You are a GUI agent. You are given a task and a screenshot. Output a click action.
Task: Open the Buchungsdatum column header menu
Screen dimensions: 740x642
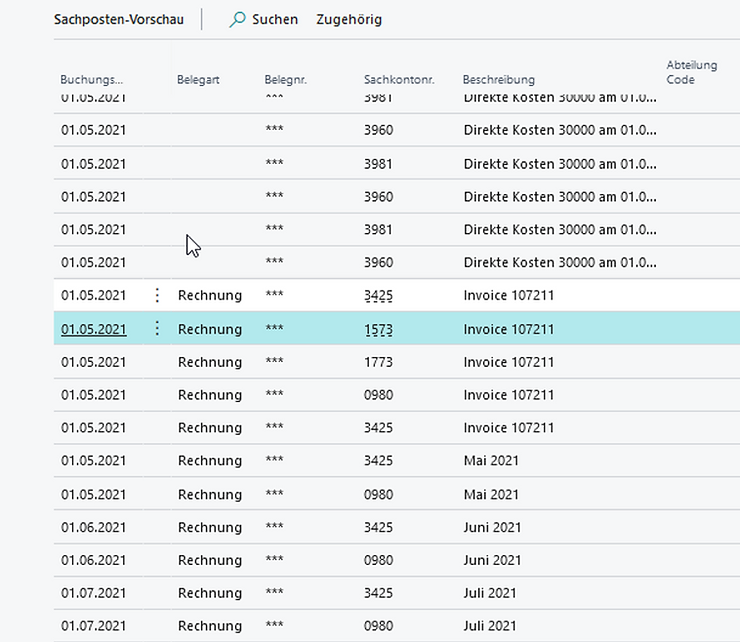92,79
